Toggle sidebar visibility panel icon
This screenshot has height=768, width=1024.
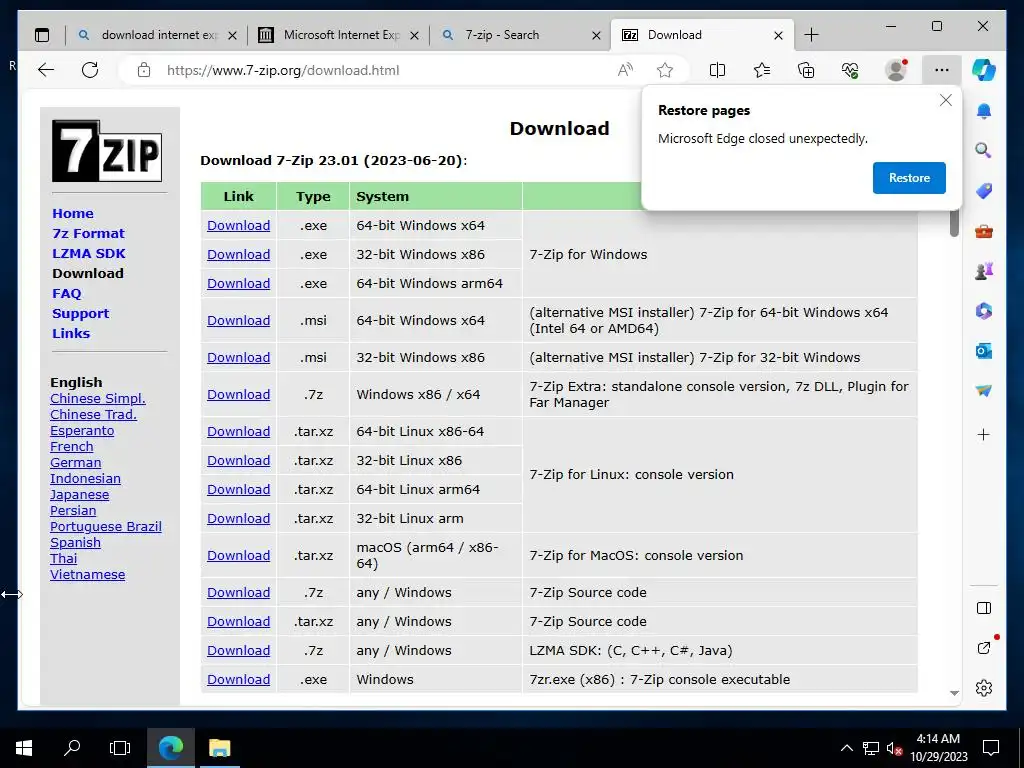(x=984, y=608)
